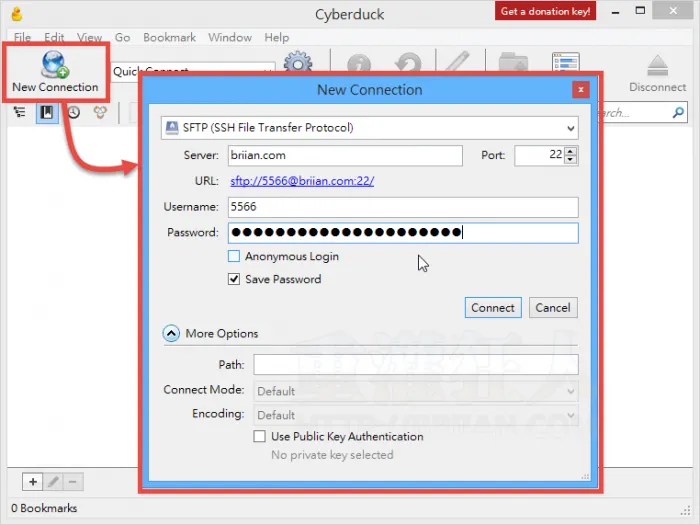Uncheck the Save Password checkbox

pos(234,279)
